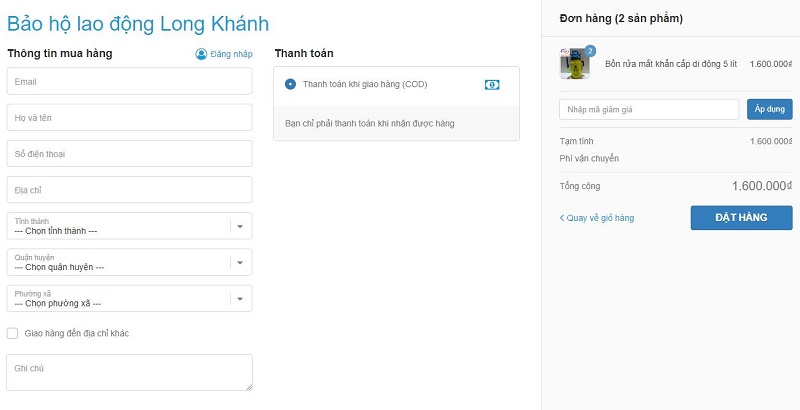Click the Ghi chú notes textarea
This screenshot has height=410, width=800.
(130, 373)
